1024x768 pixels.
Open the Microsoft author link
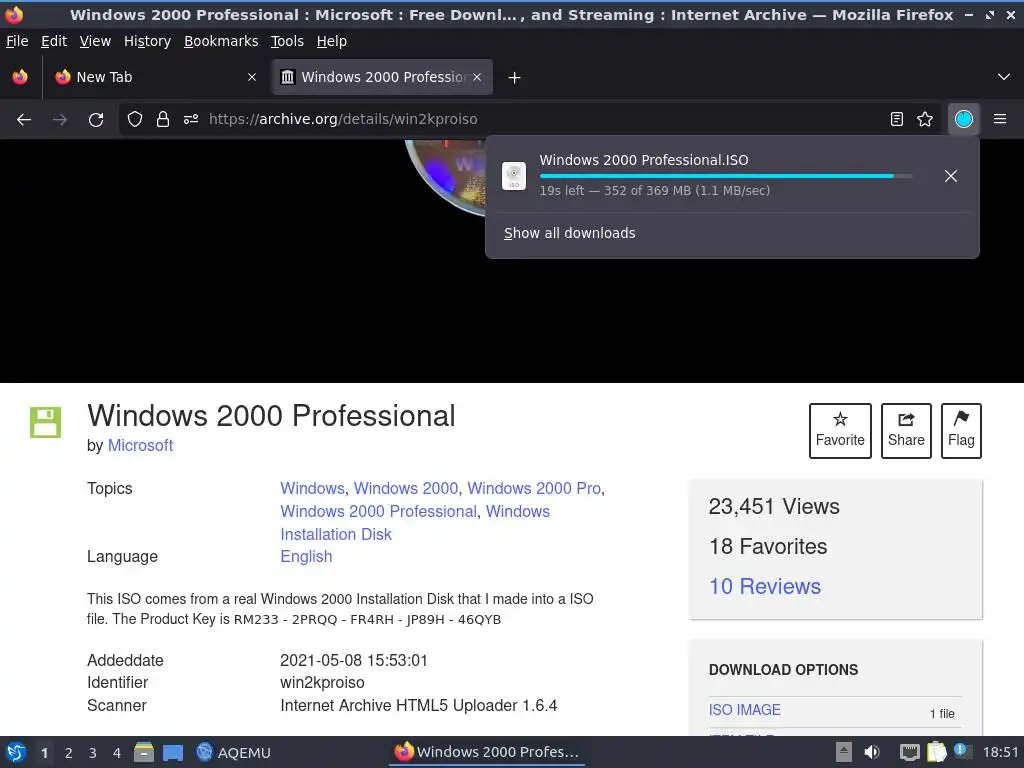tap(140, 445)
